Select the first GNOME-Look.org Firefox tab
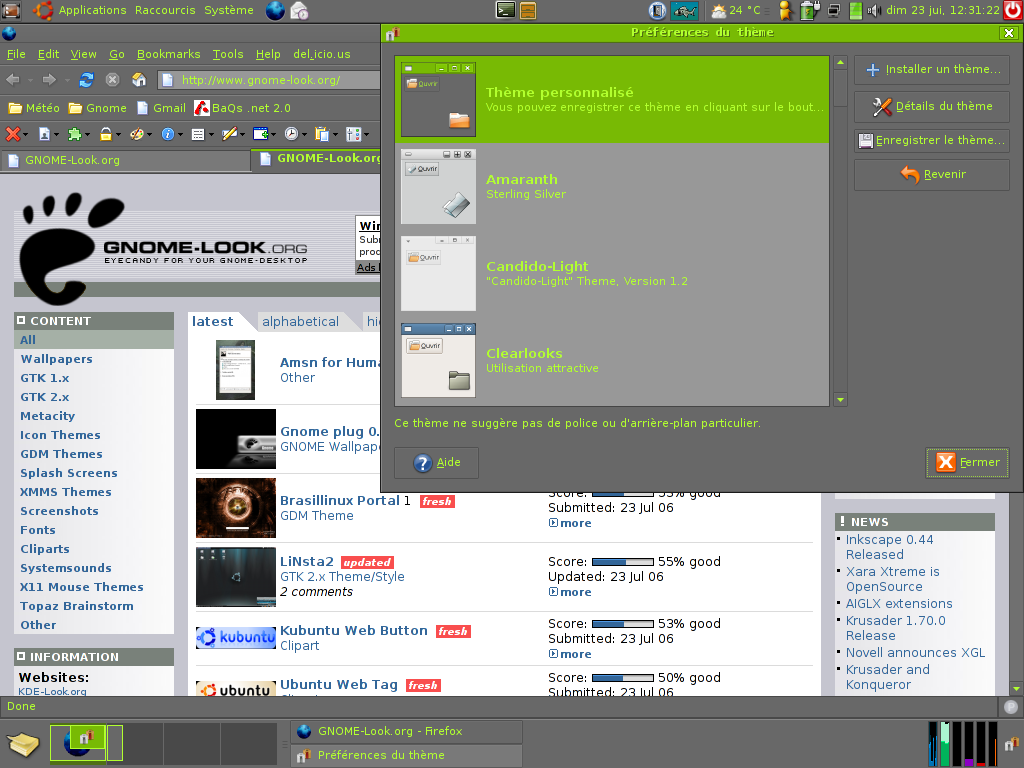Viewport: 1024px width, 768px height. point(125,160)
